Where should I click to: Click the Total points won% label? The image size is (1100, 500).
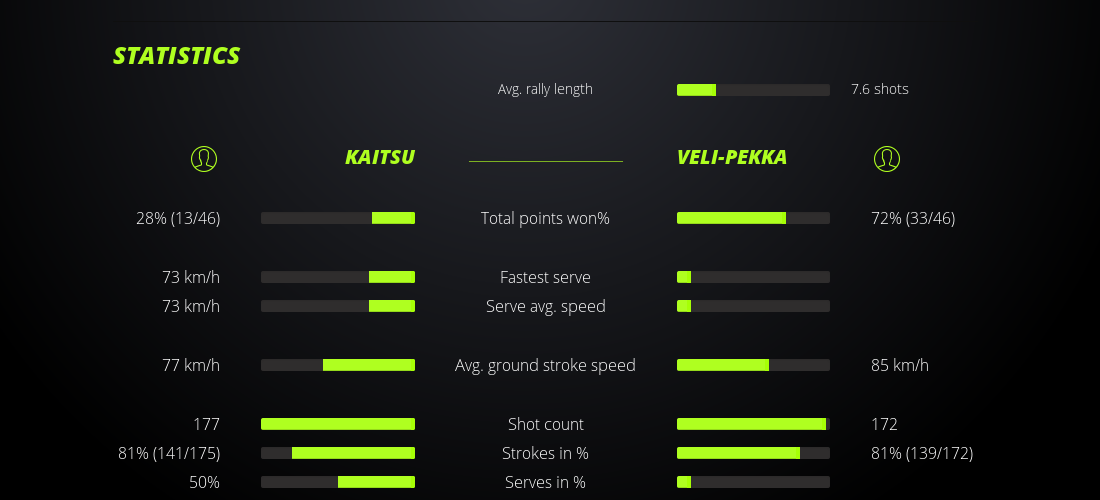click(545, 218)
